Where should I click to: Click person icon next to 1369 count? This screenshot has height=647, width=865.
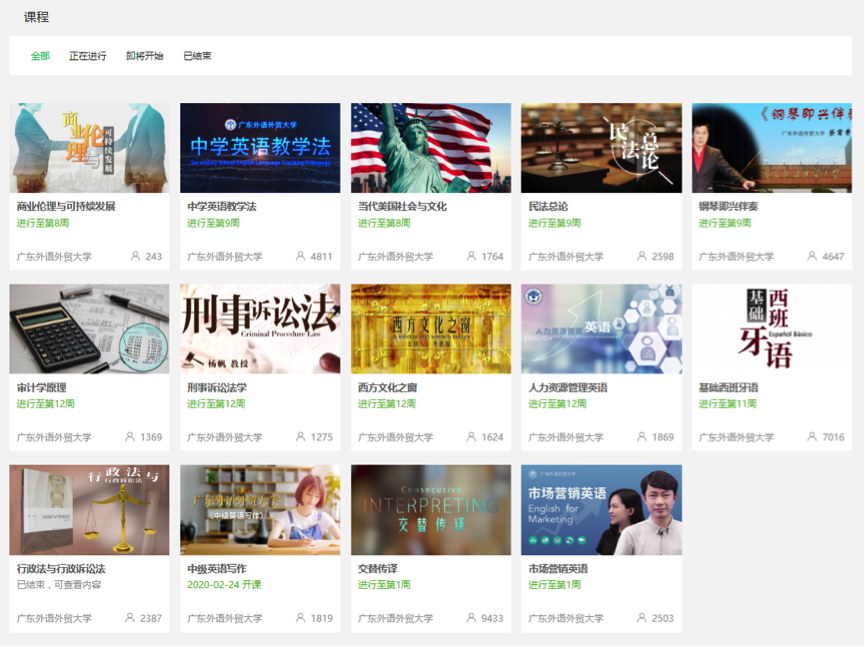(130, 437)
